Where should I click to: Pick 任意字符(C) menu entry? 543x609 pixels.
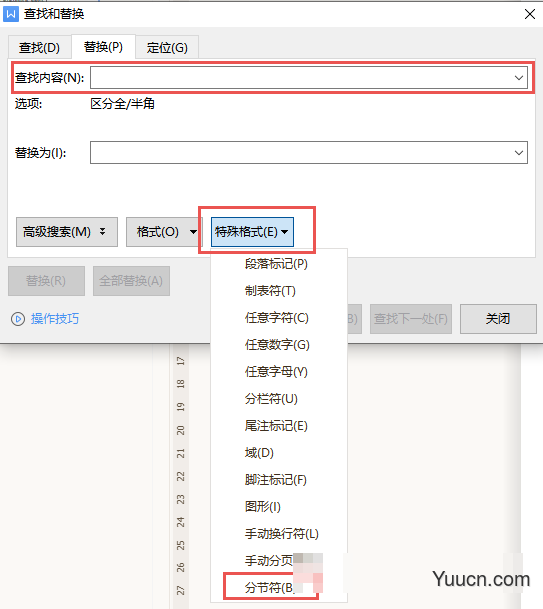tap(278, 318)
